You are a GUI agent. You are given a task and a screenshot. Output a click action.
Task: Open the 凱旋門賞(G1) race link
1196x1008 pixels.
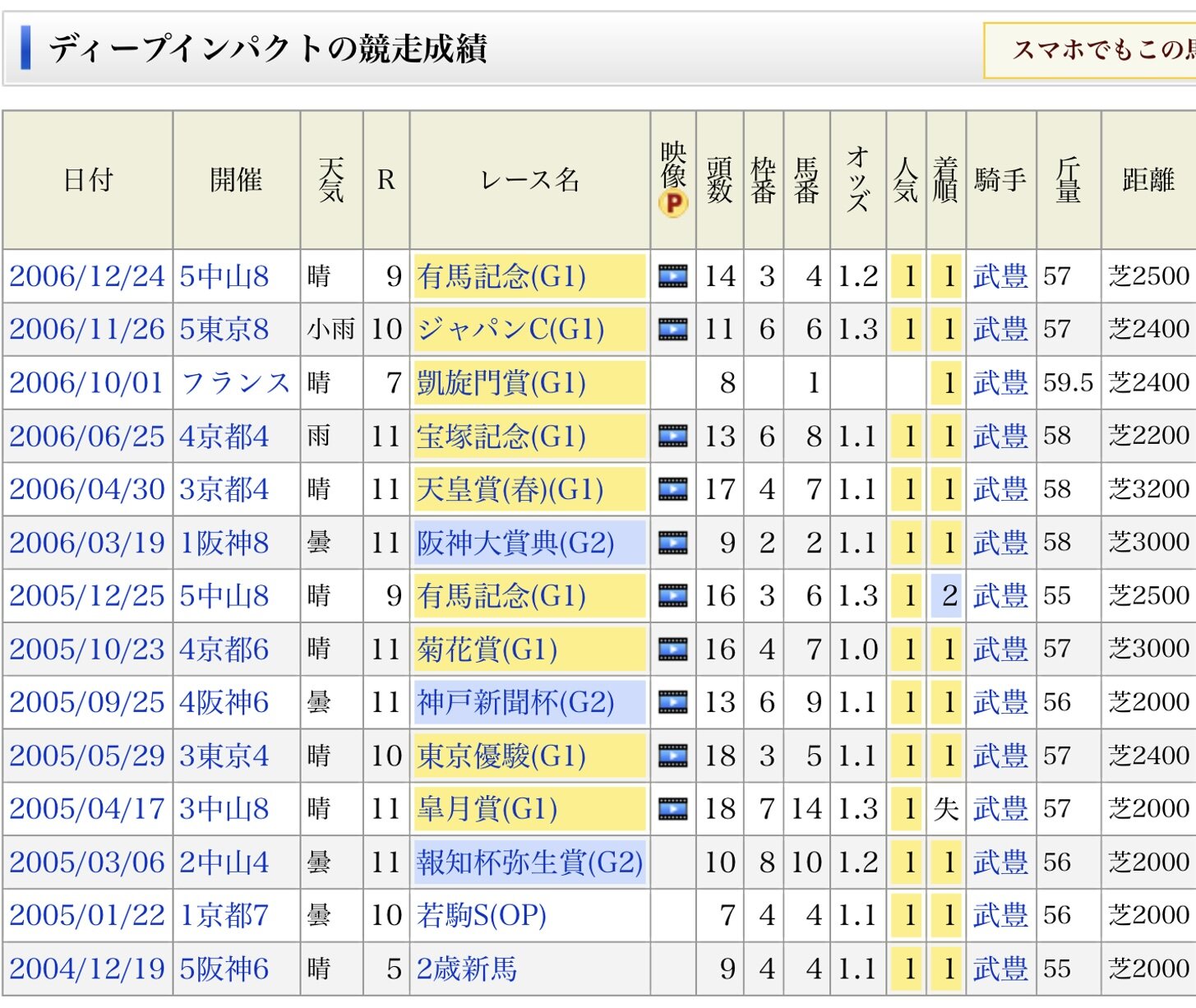point(501,383)
